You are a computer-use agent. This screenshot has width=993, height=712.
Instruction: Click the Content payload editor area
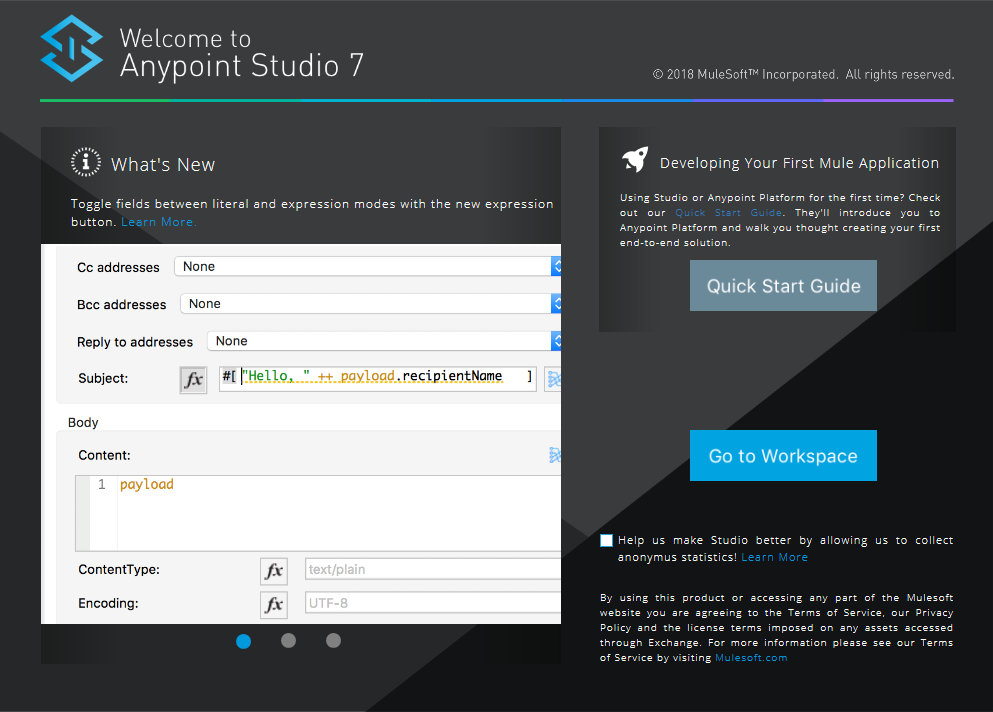point(318,513)
